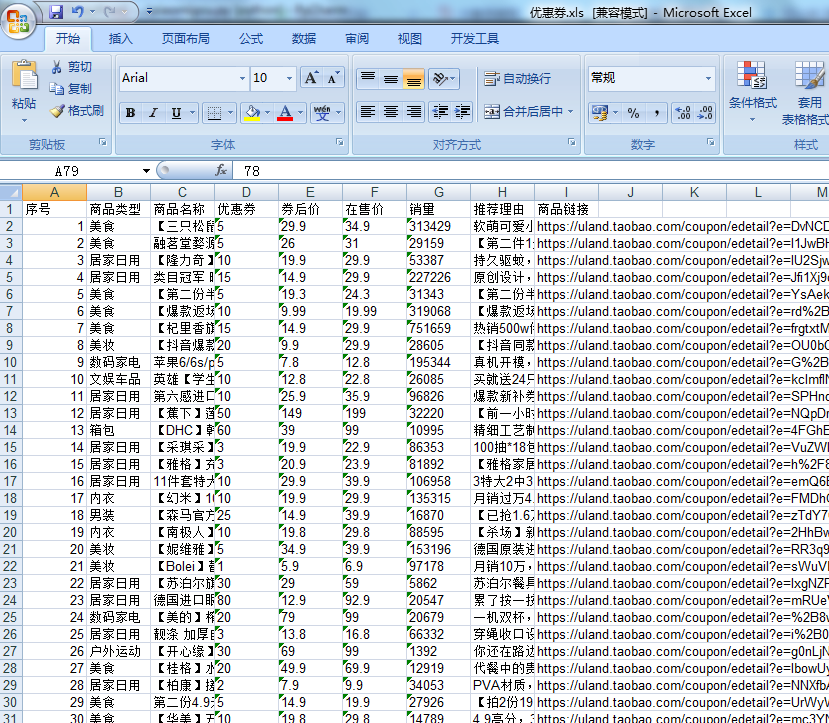Align text left
The image size is (829, 723).
pos(368,112)
